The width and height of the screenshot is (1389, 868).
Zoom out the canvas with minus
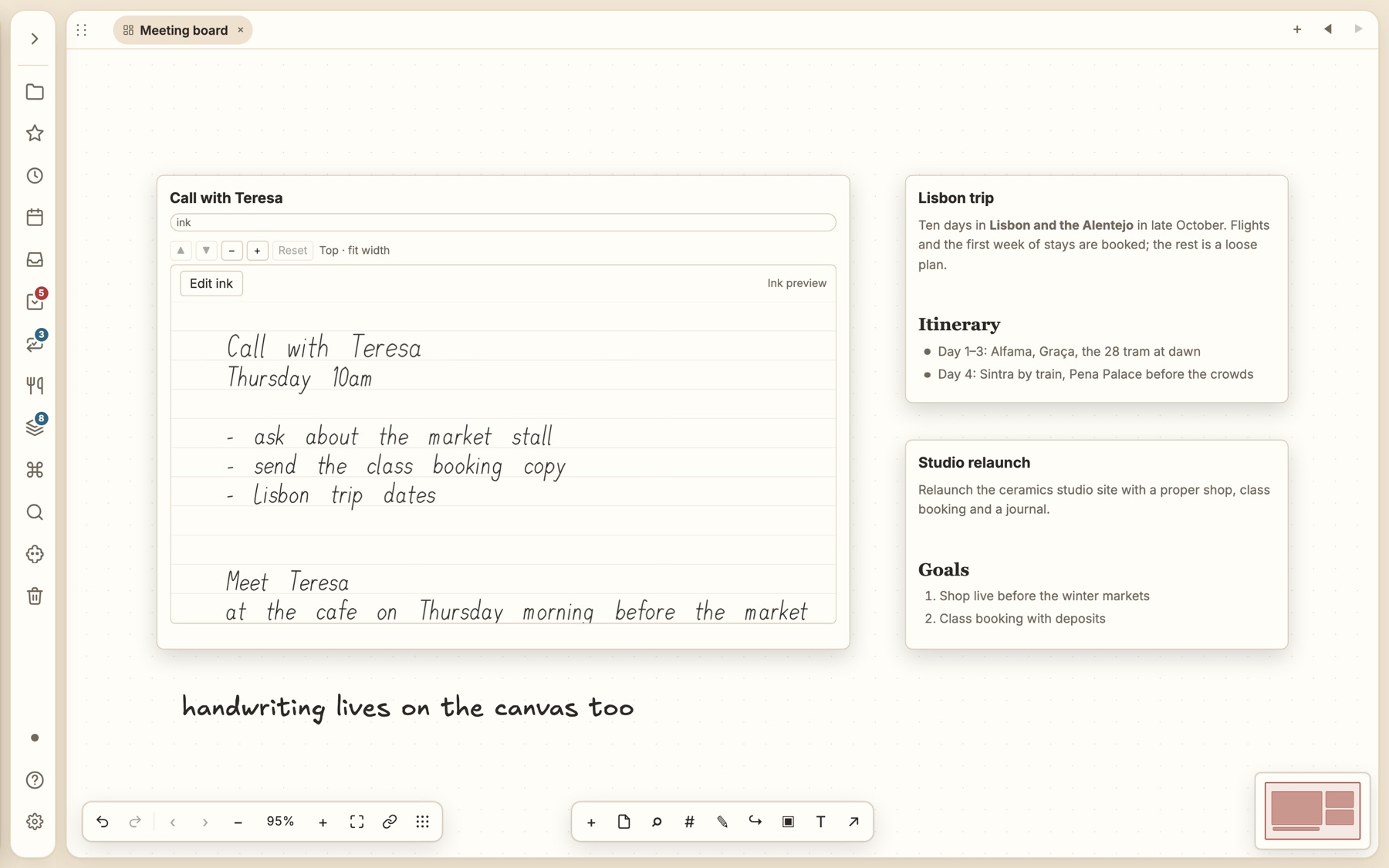pyautogui.click(x=238, y=822)
